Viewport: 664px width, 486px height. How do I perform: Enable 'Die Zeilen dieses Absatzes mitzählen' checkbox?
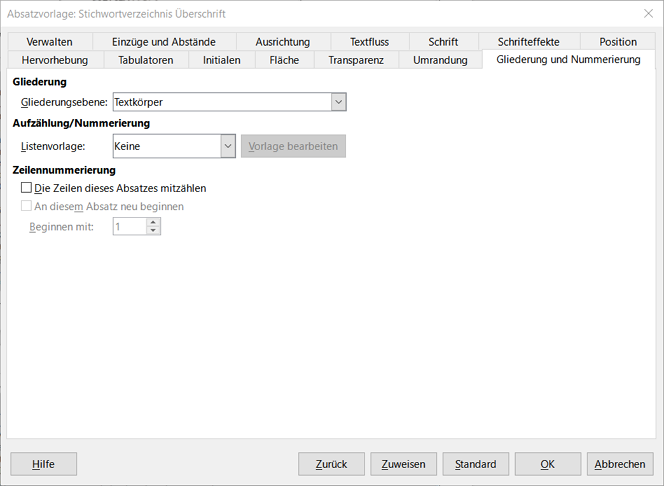[27, 188]
